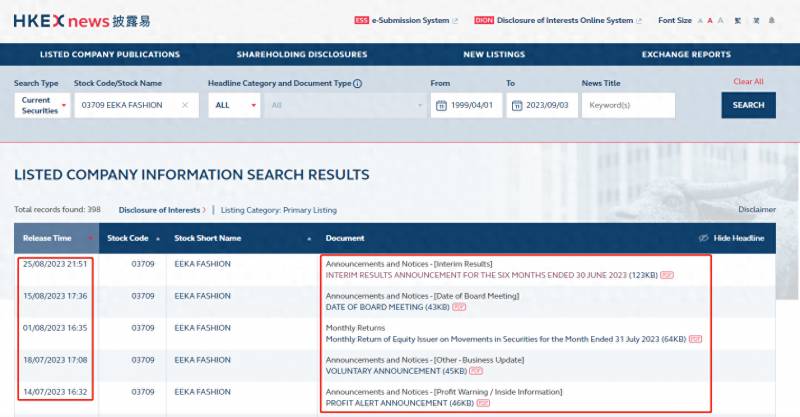
Task: Sort by Stock Code column
Action: pyautogui.click(x=133, y=238)
